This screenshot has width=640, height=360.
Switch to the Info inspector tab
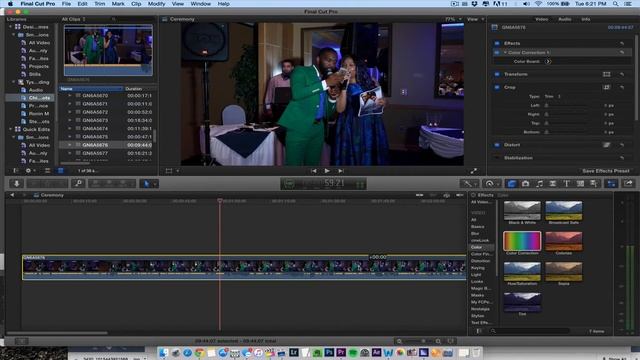pos(586,19)
